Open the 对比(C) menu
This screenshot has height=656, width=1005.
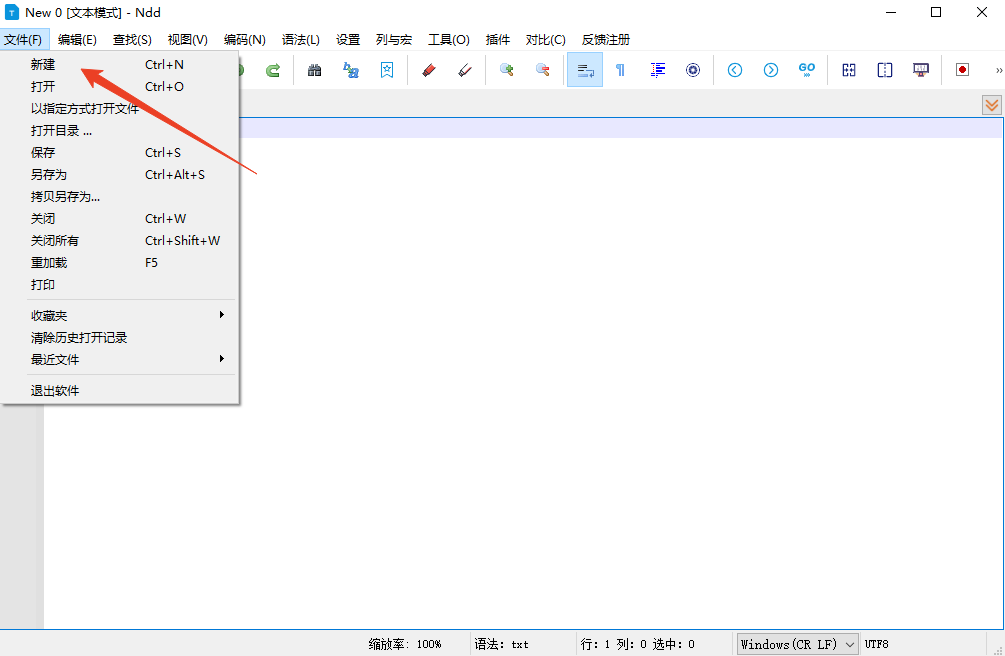545,40
